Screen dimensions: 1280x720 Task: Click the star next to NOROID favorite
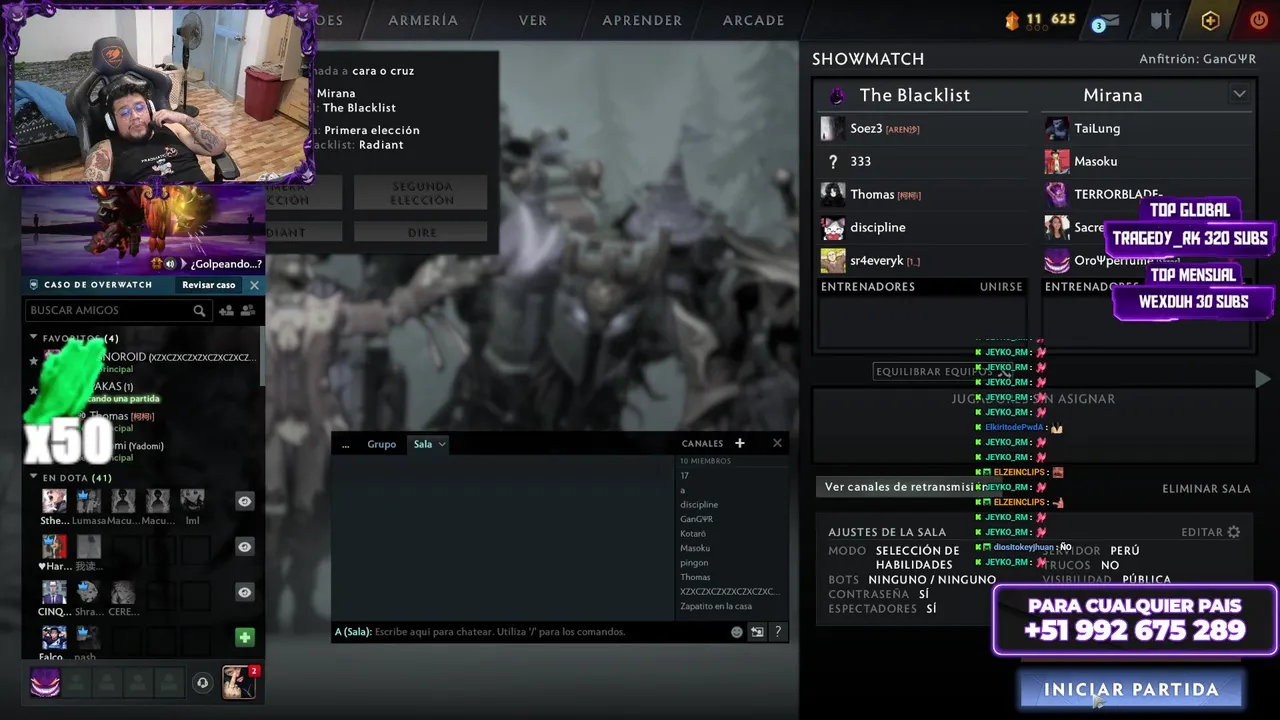point(33,361)
